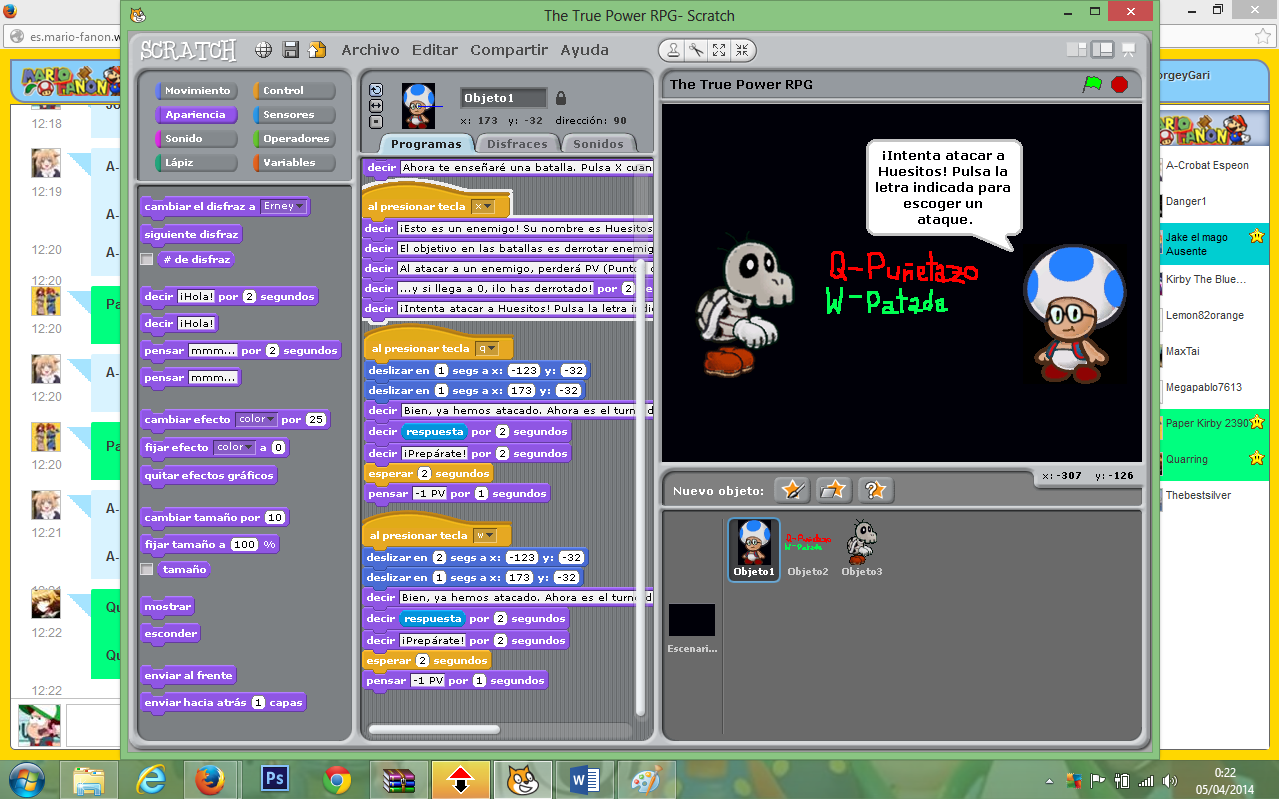
Task: Select the Operadores block category
Action: tap(294, 139)
